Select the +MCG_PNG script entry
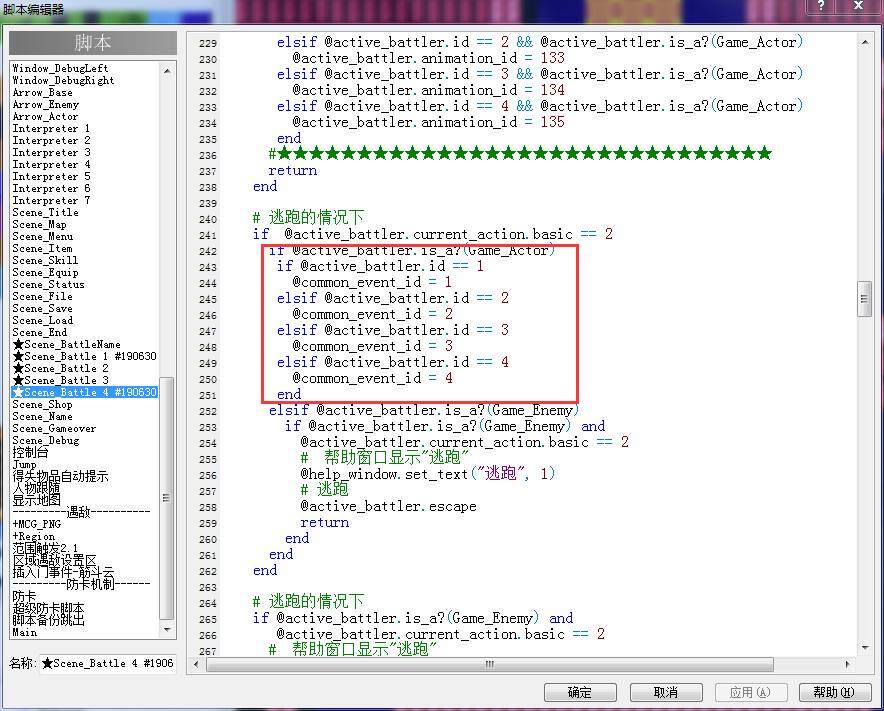884x711 pixels. coord(37,524)
